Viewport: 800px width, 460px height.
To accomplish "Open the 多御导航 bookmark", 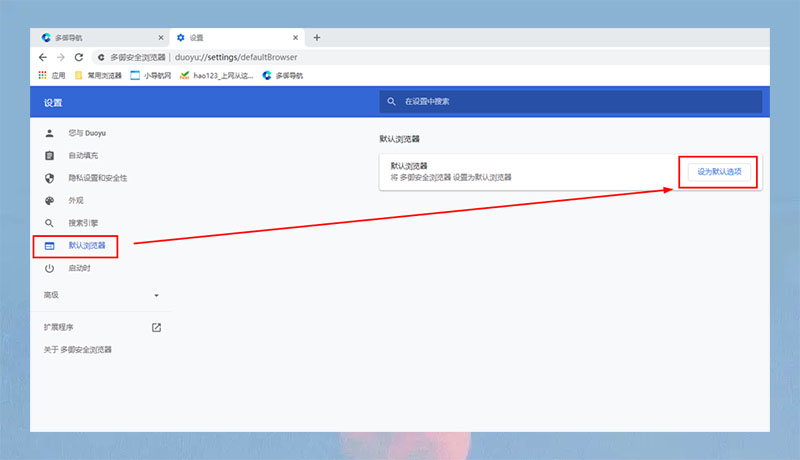I will coord(283,75).
